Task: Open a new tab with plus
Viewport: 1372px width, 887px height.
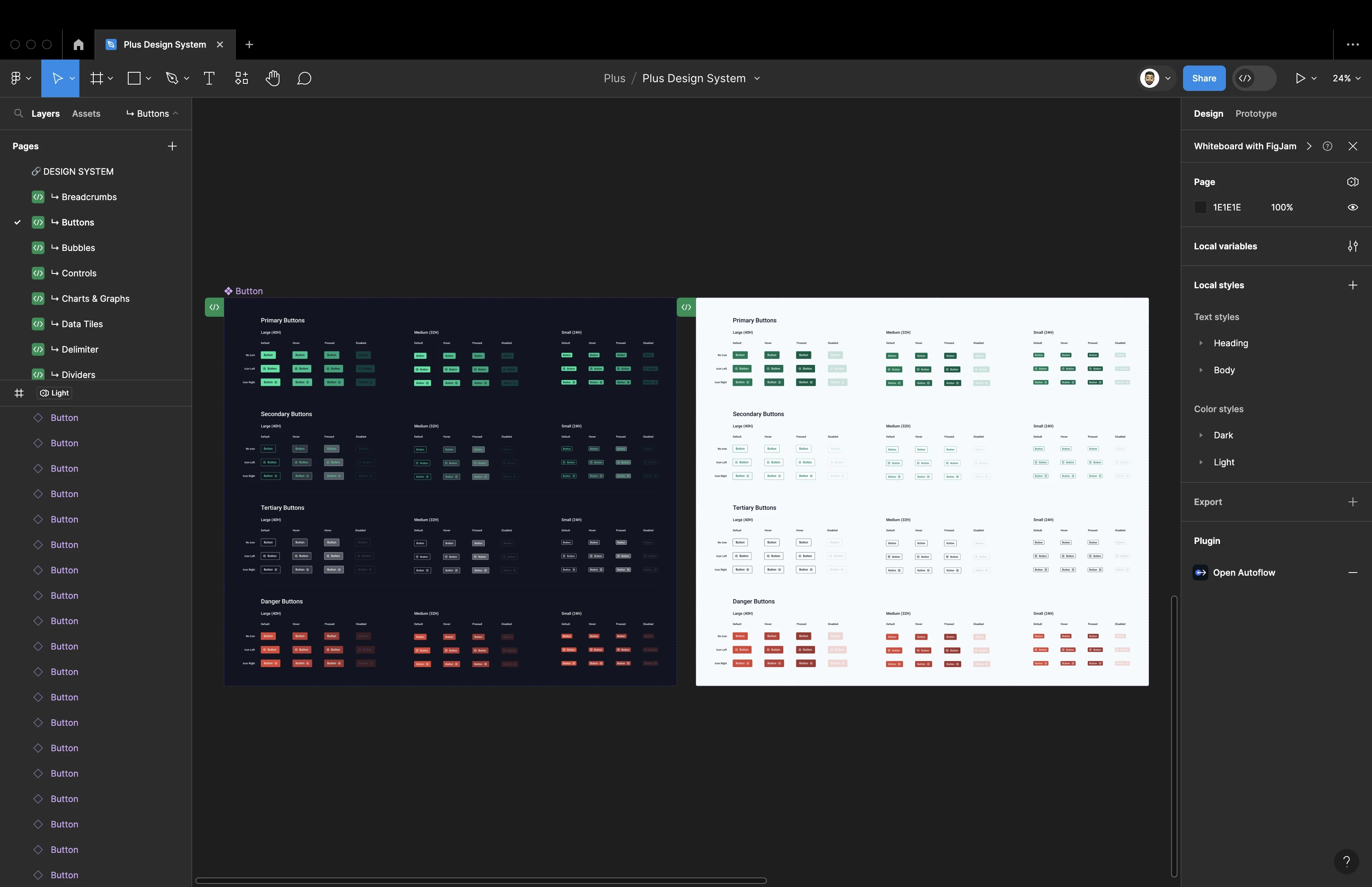Action: (249, 44)
